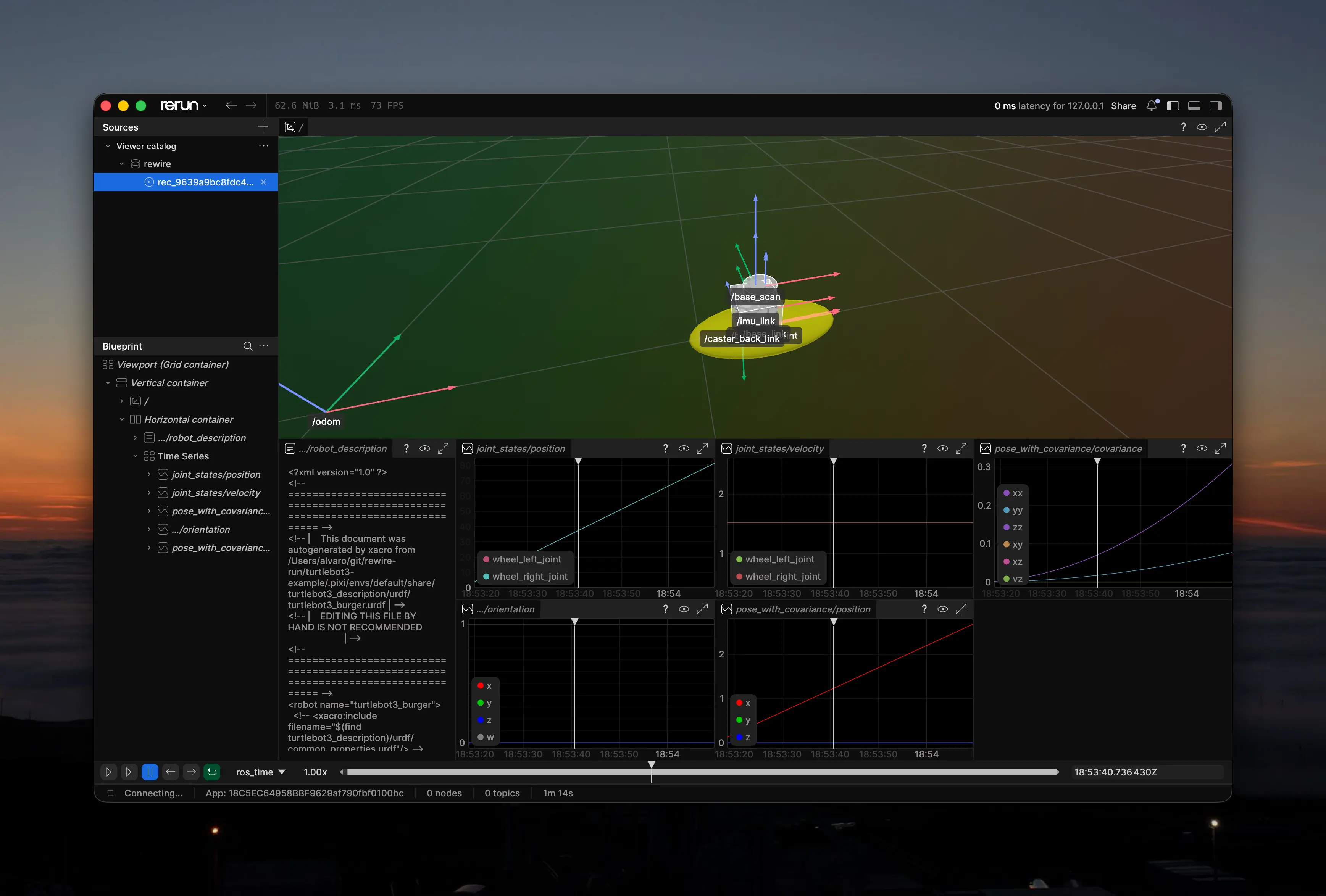This screenshot has height=896, width=1326.
Task: Maximize the pose_with_covariance/position plot
Action: click(x=961, y=609)
